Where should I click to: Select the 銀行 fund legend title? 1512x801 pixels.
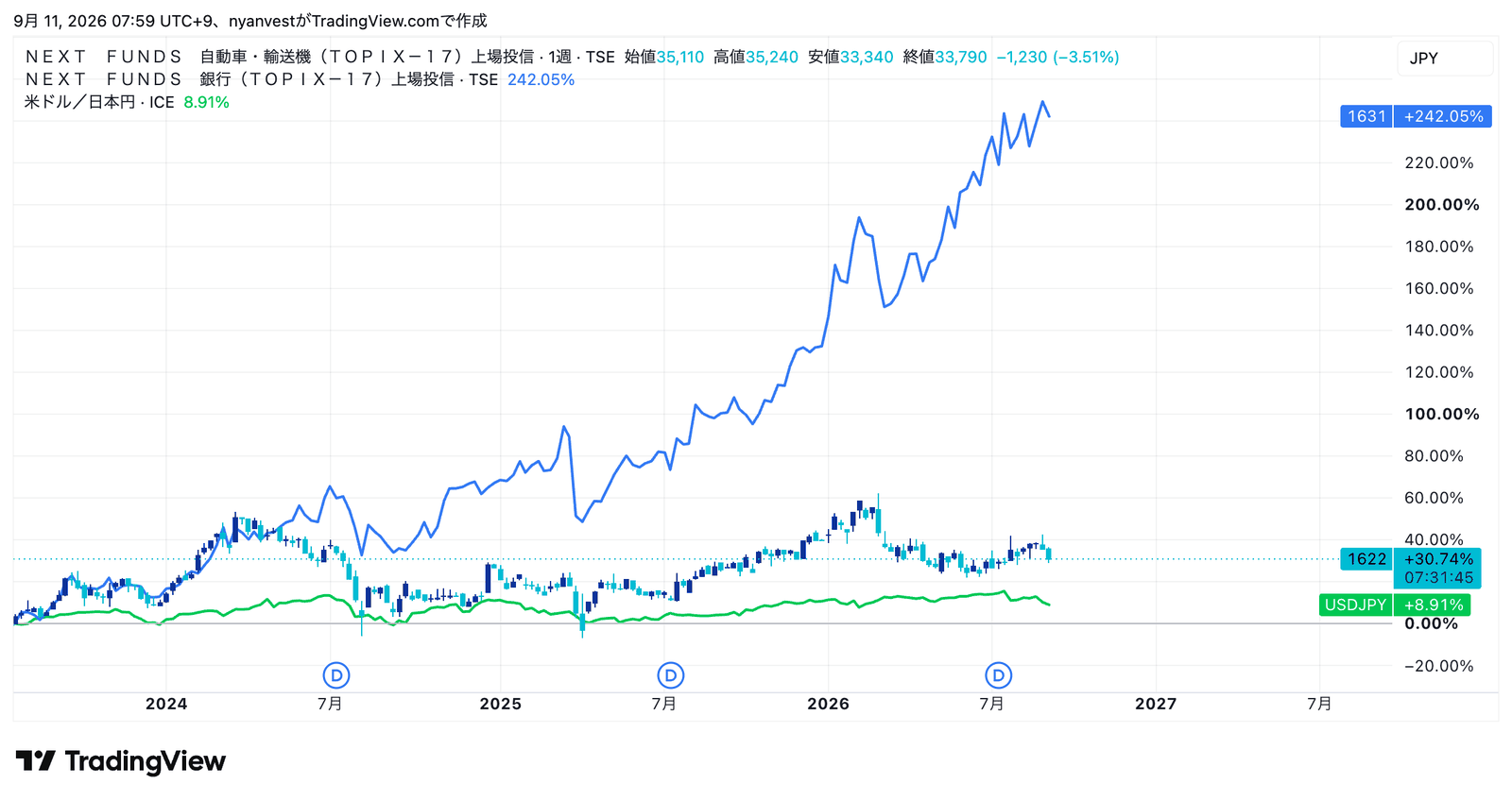coord(240,79)
